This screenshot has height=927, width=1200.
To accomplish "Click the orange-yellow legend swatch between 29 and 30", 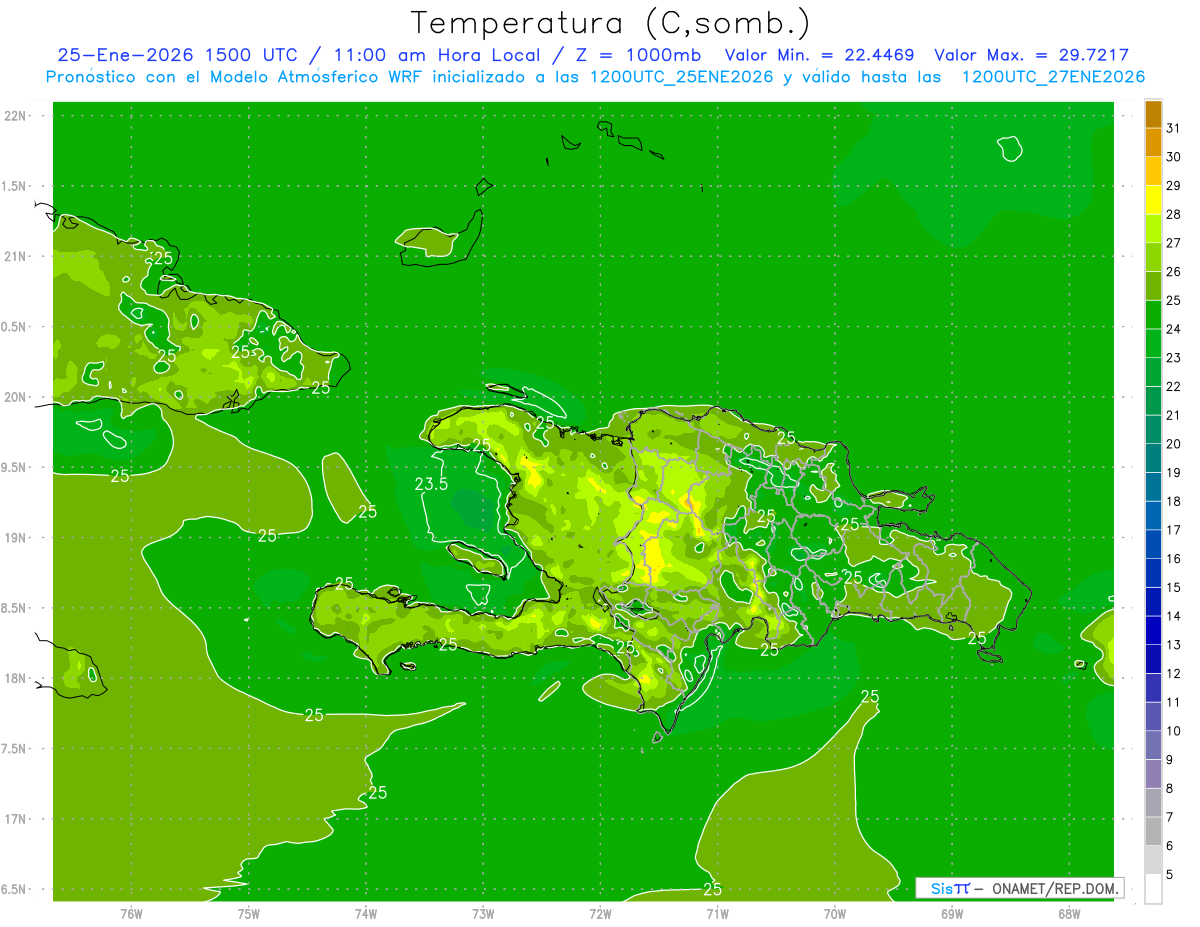I will pos(1153,171).
